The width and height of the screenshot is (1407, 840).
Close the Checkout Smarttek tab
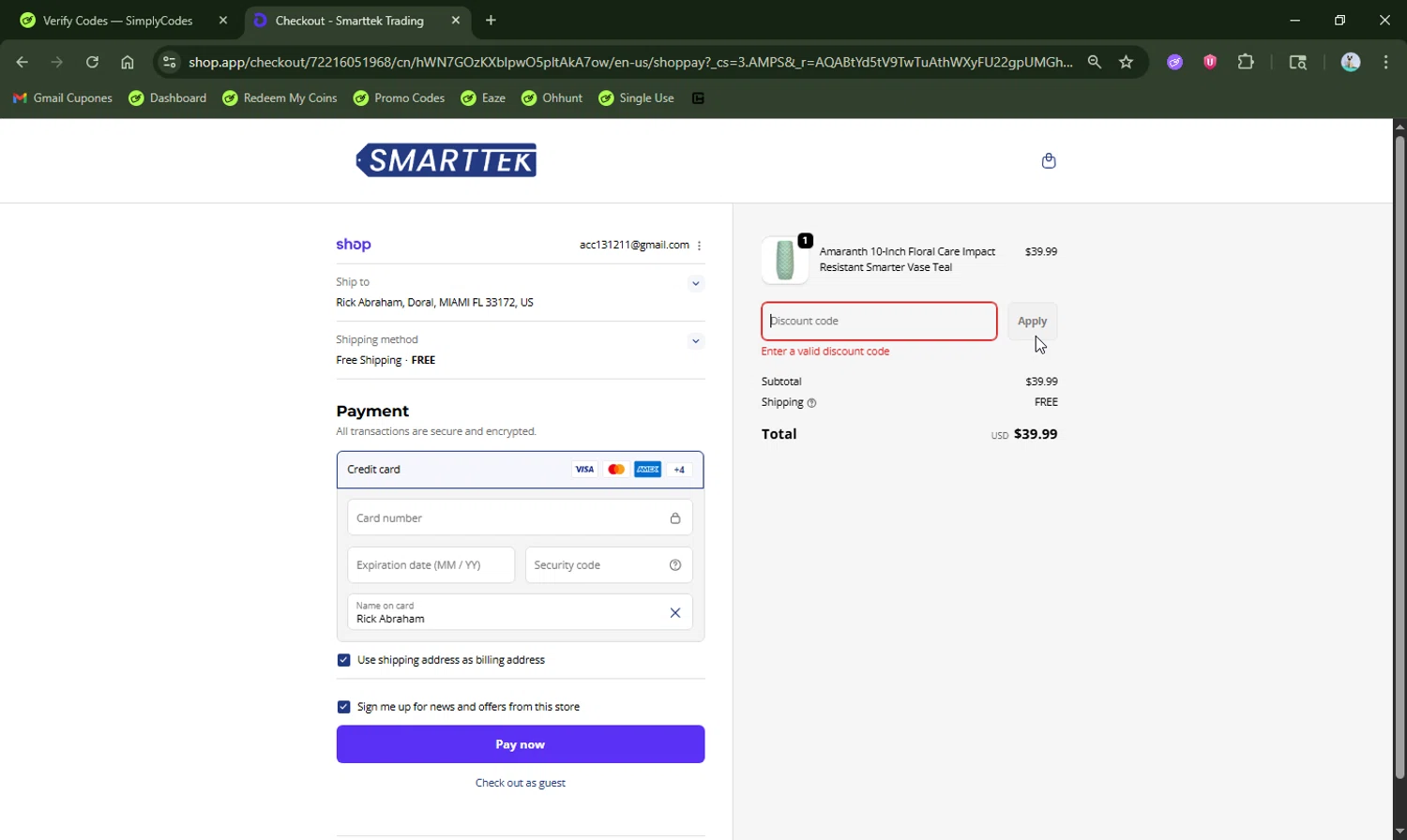pos(456,21)
